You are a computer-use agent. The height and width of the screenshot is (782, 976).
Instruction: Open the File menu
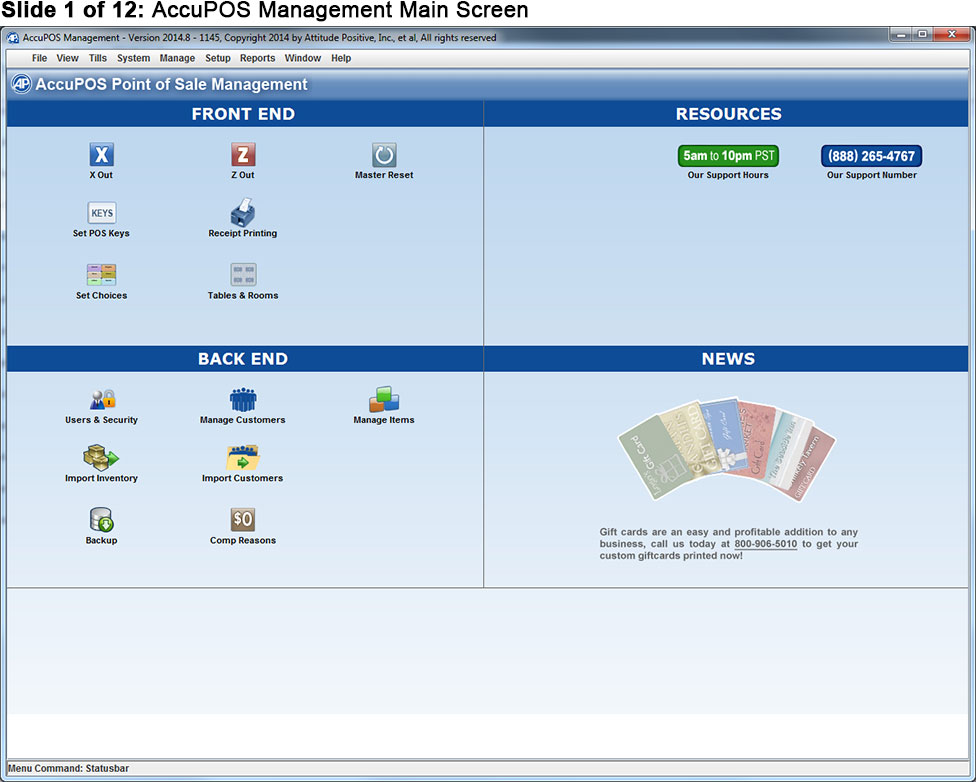(39, 58)
